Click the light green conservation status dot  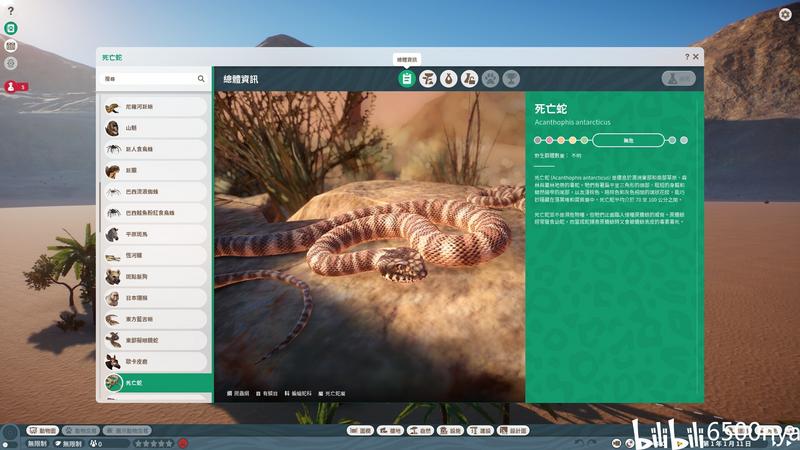[584, 140]
